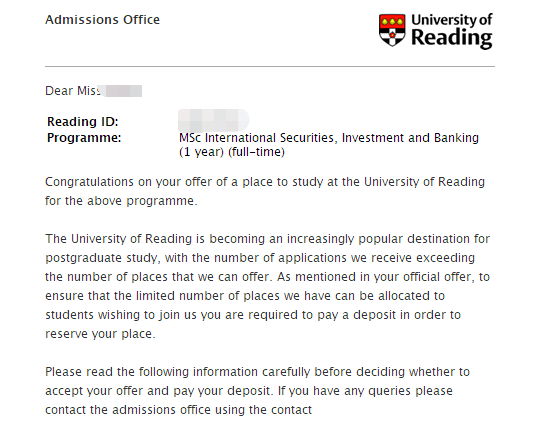Viewport: 540px width, 435px height.
Task: Click the blurred Reading ID value
Action: coord(214,120)
